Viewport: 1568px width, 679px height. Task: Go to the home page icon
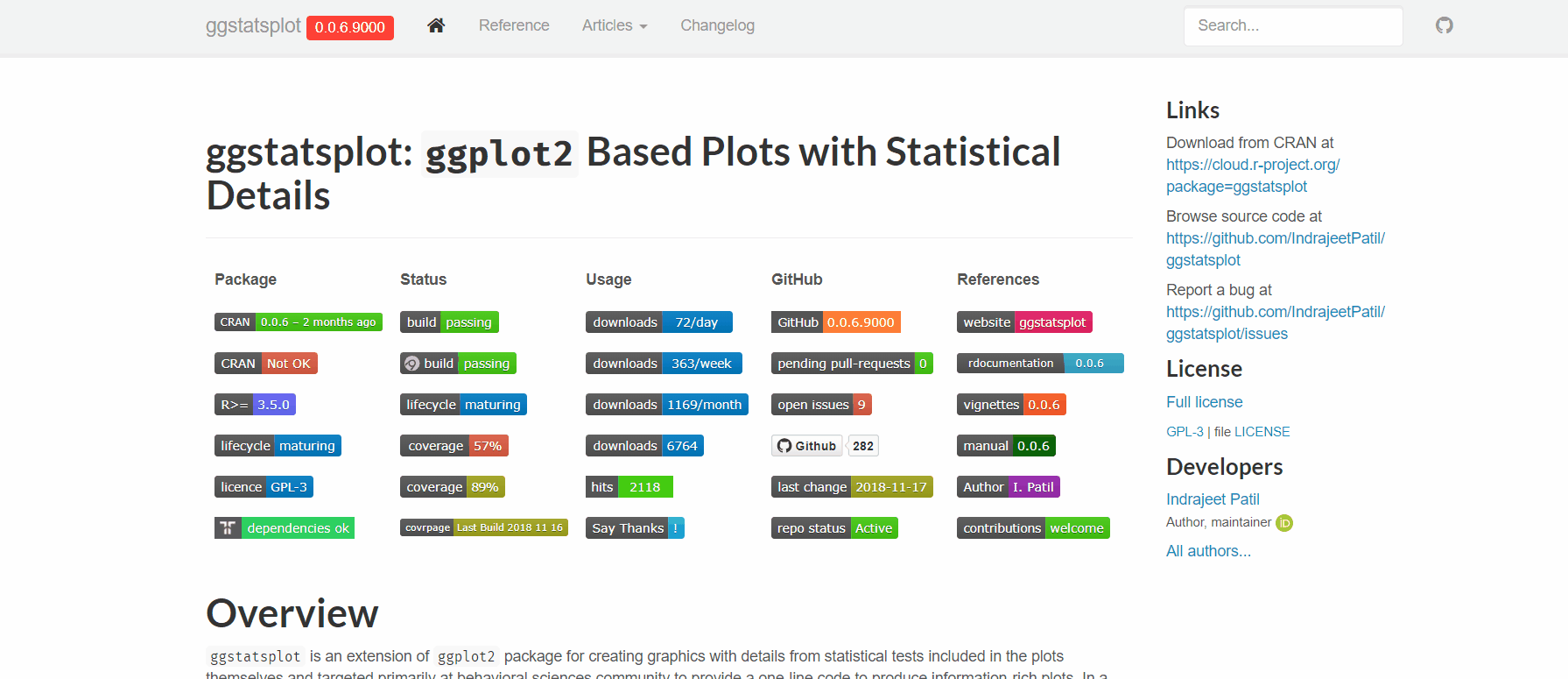tap(436, 25)
